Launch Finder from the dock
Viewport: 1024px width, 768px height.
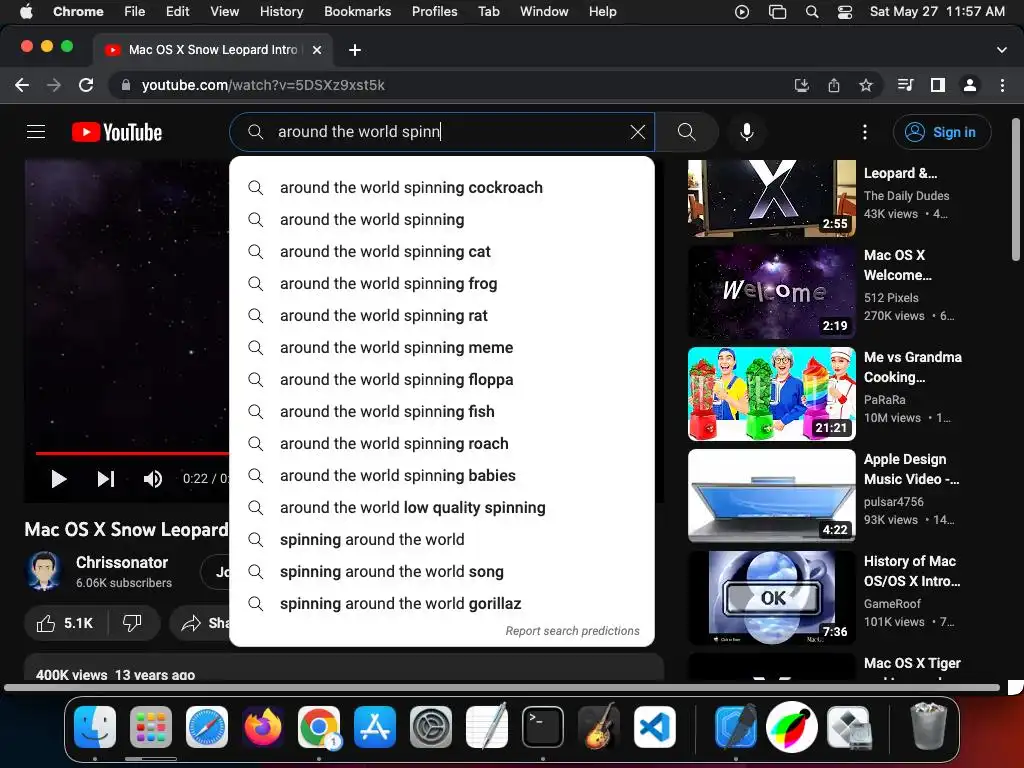coord(95,726)
